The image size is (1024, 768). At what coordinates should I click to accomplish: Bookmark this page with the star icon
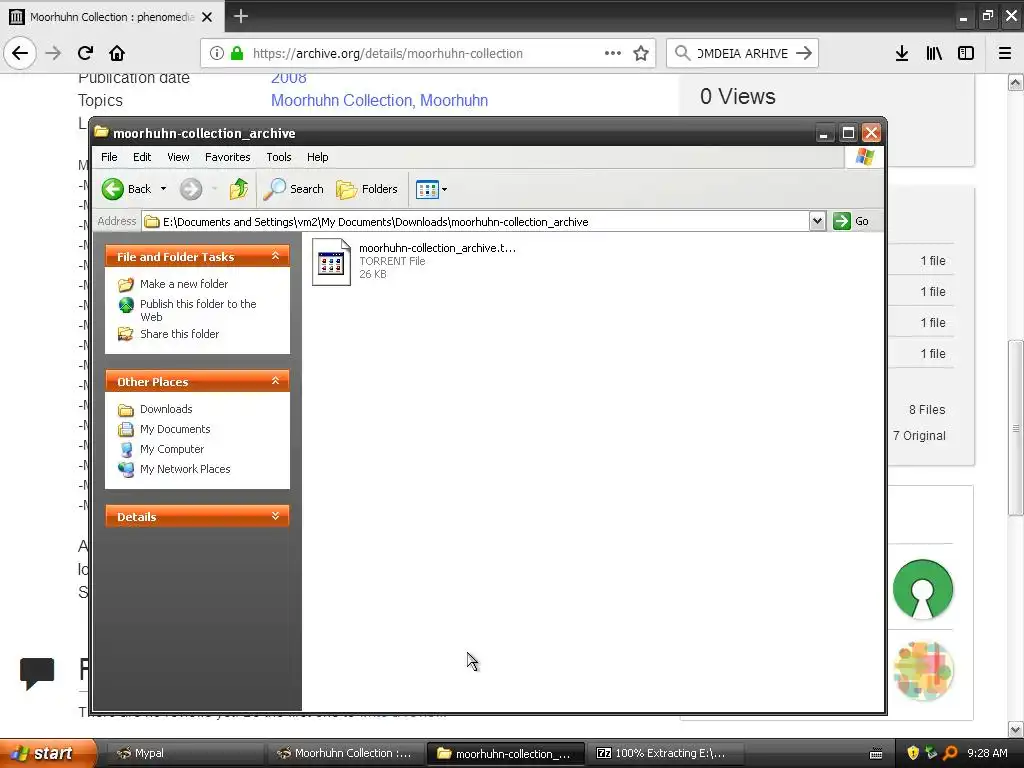[x=641, y=54]
